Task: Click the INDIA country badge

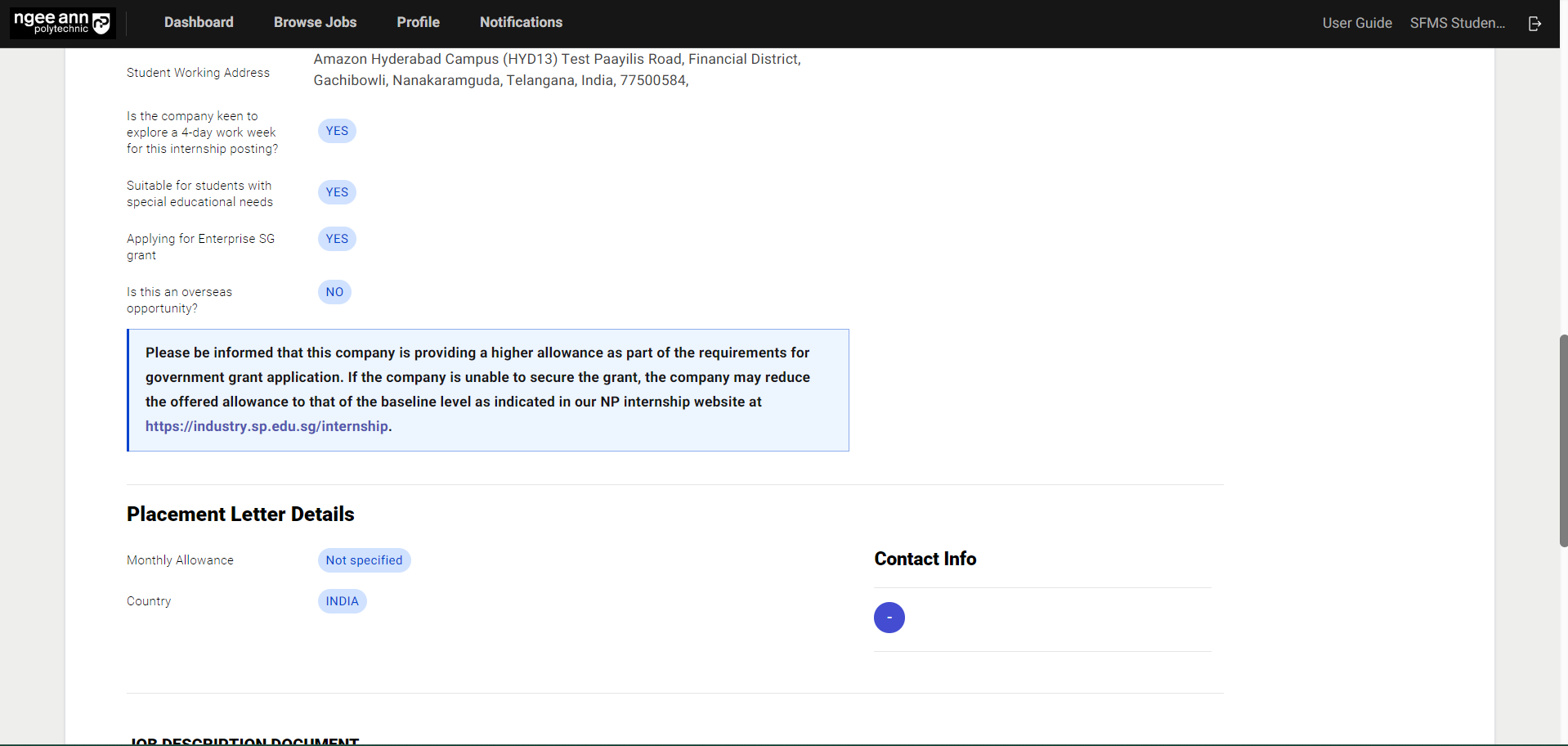Action: 342,601
